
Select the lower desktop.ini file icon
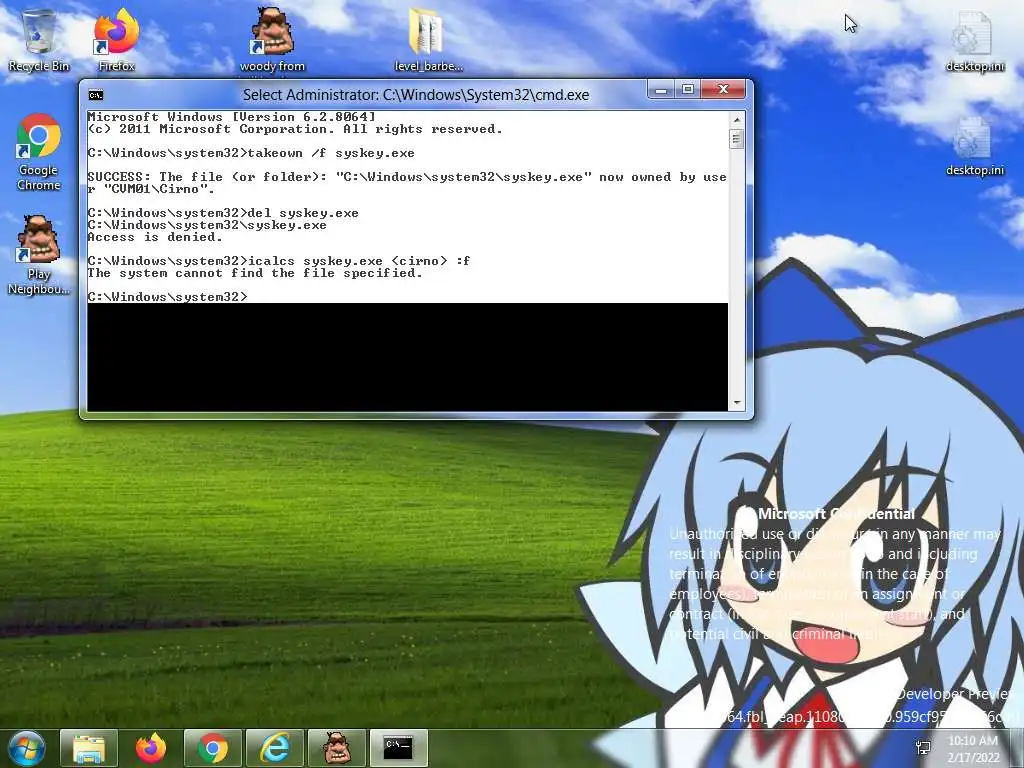click(x=974, y=146)
